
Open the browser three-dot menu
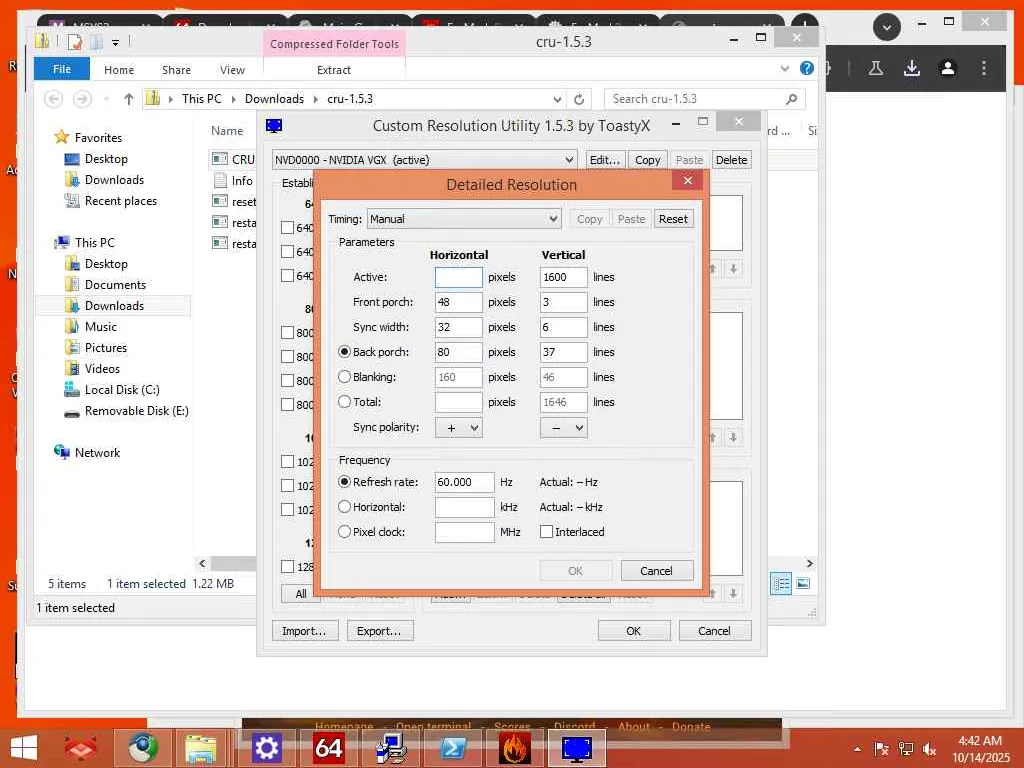pos(984,68)
